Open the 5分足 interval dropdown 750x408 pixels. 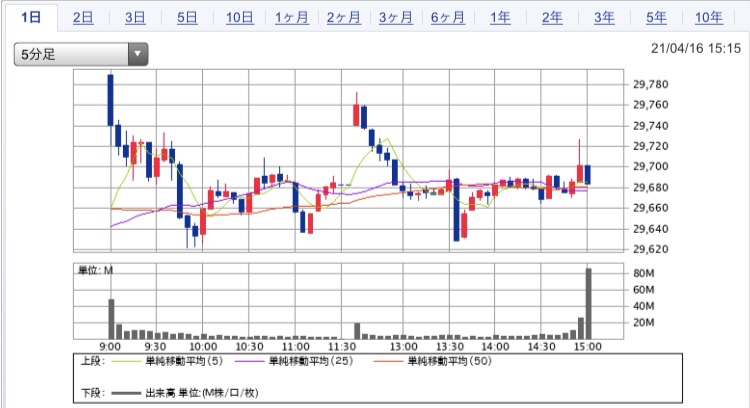(81, 54)
